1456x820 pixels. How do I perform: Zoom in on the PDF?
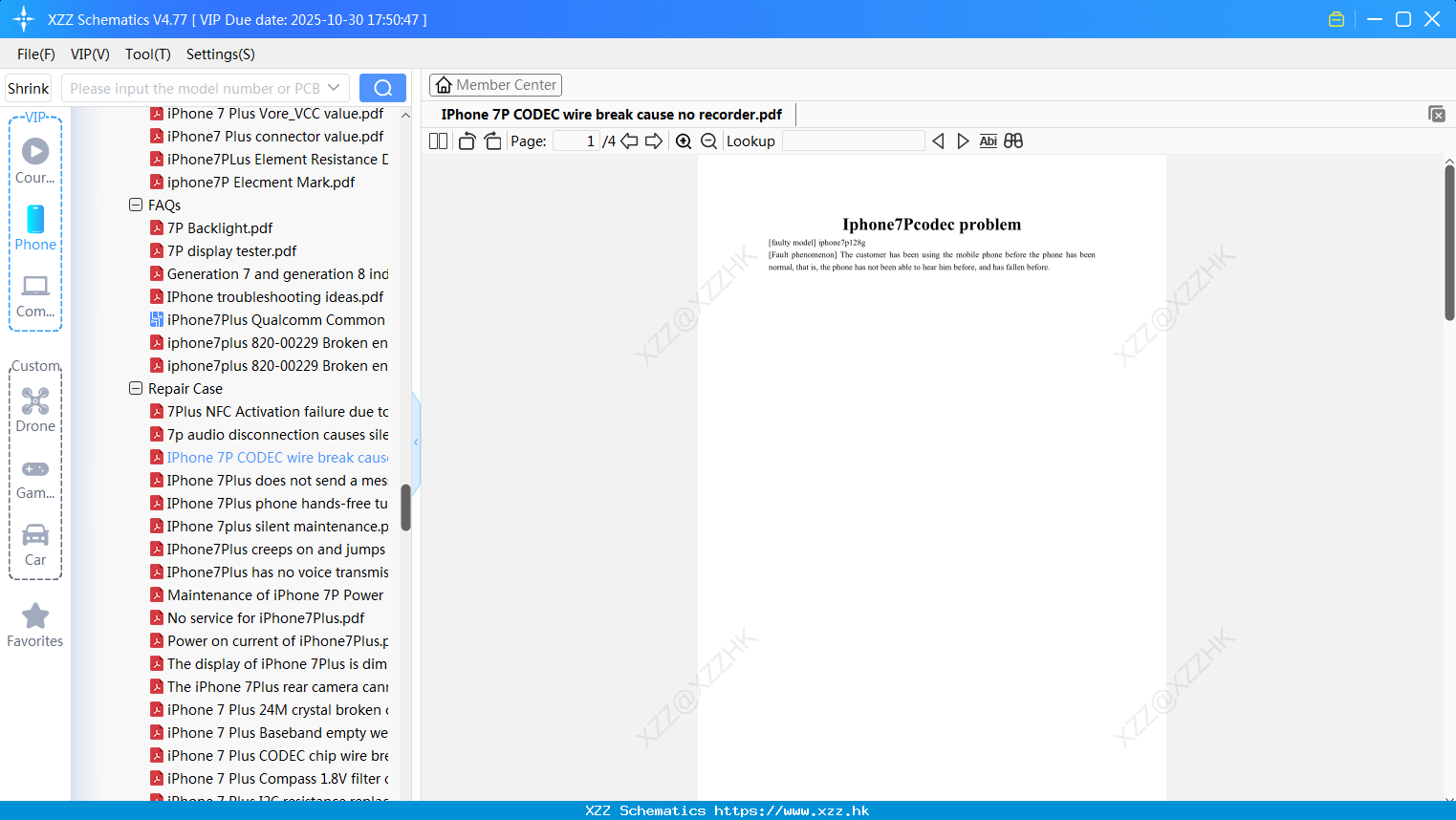[684, 140]
